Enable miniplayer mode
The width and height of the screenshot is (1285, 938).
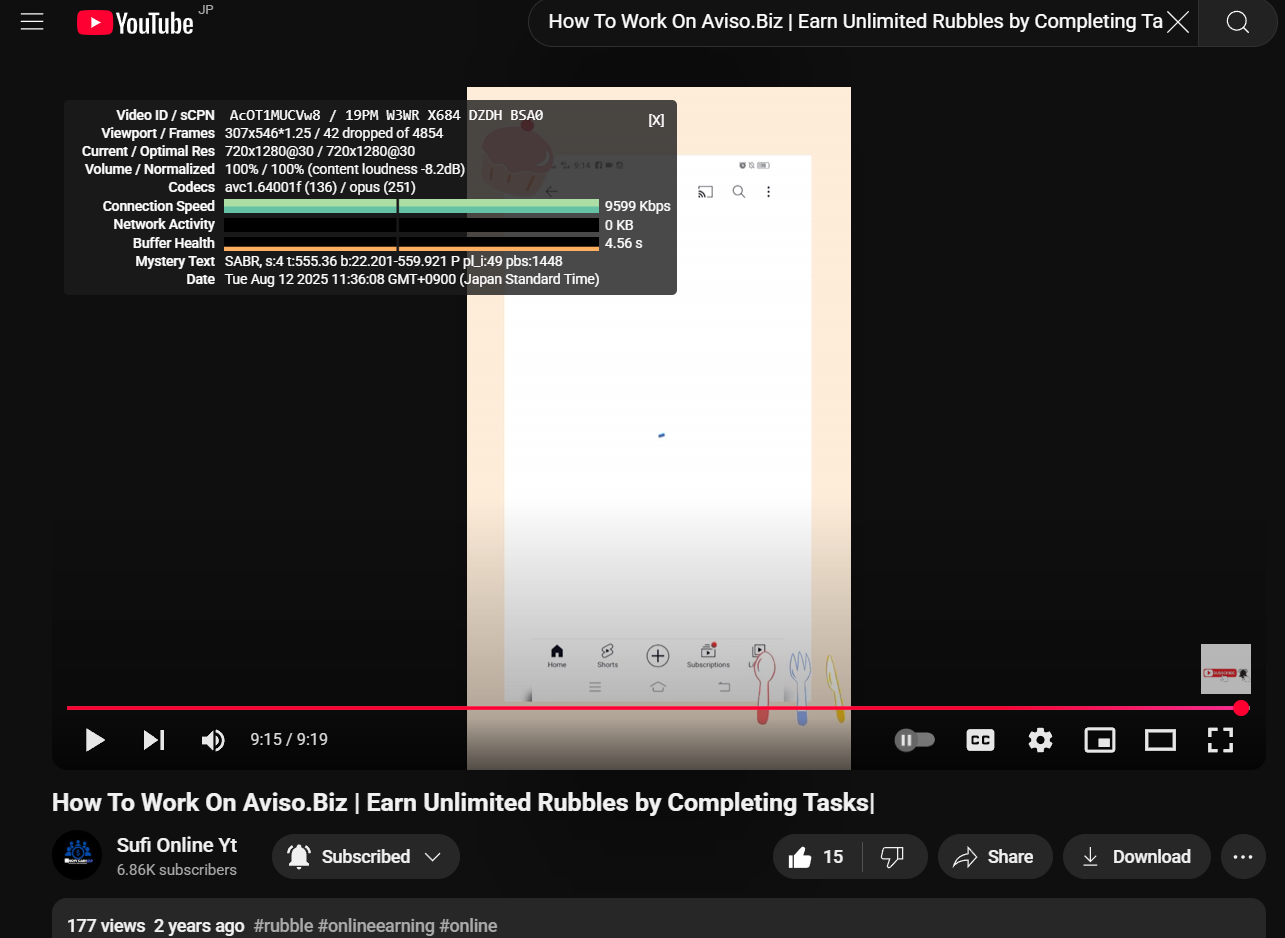(x=1100, y=740)
